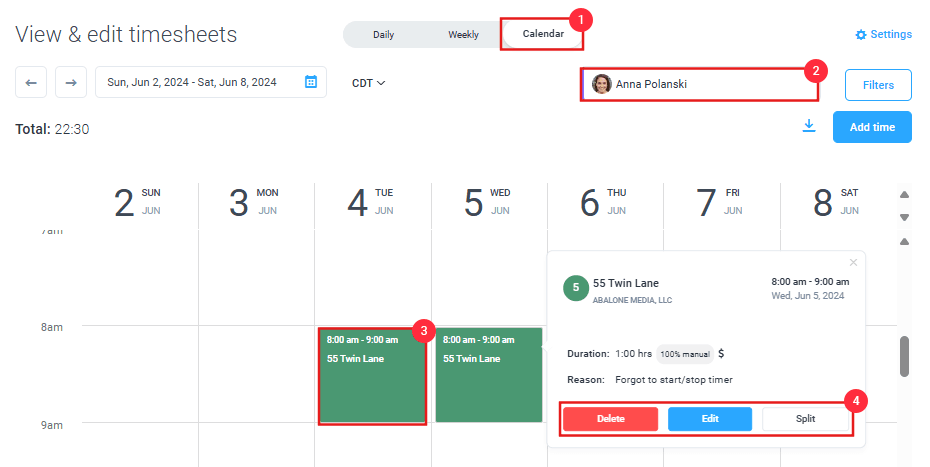Click the 9am time label

52,425
